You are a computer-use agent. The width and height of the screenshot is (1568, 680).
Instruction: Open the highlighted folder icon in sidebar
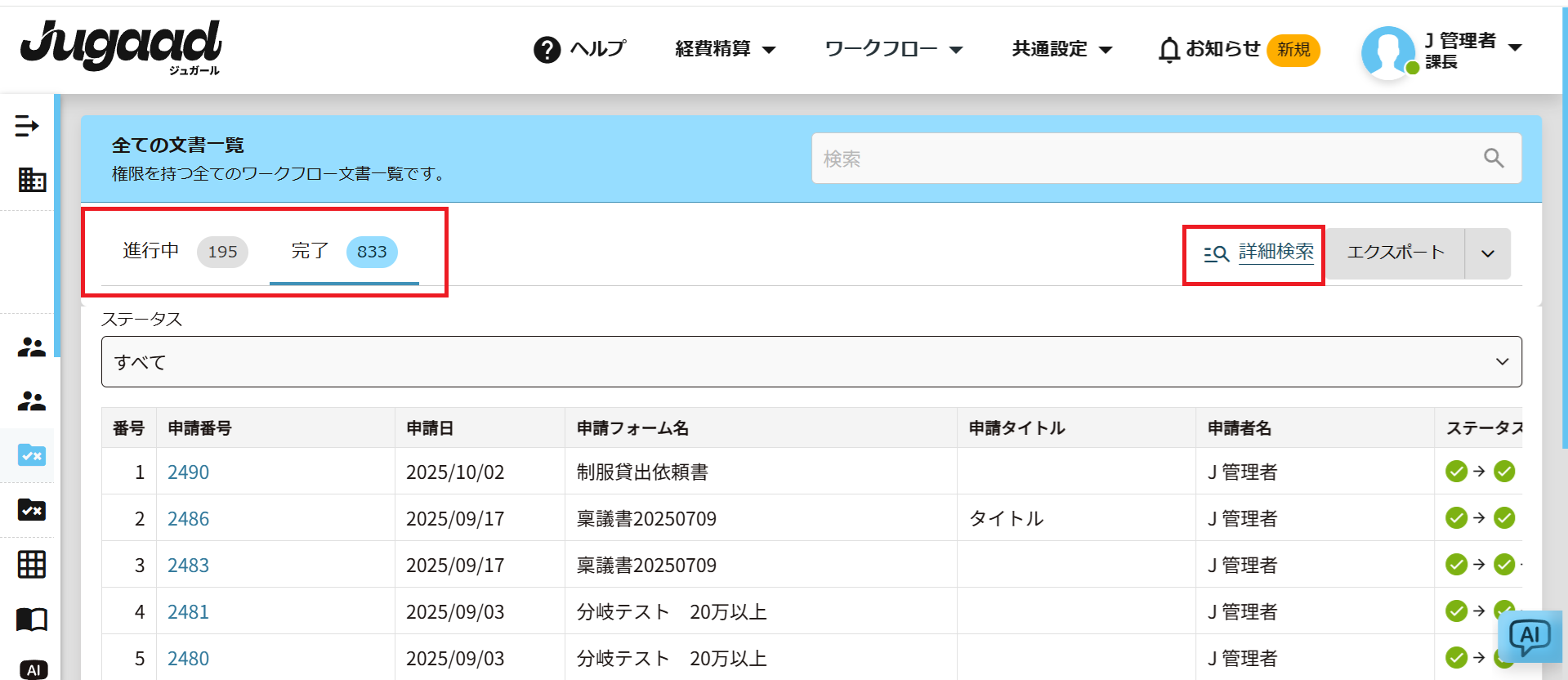[x=32, y=454]
